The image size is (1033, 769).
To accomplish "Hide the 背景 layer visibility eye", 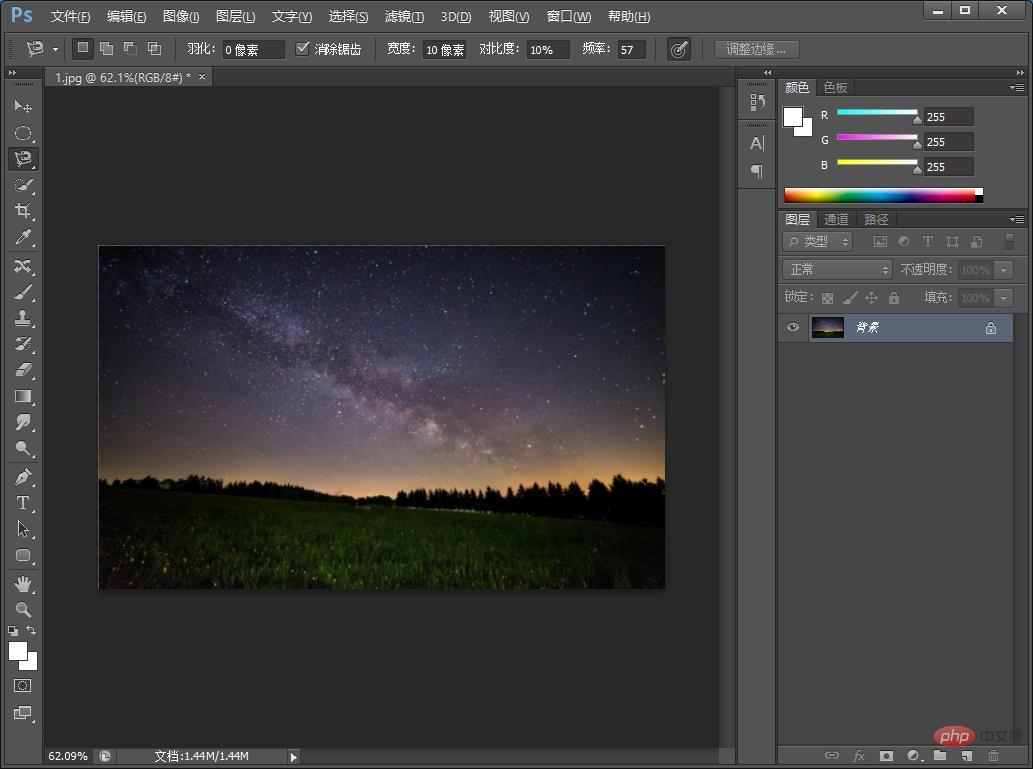I will [x=793, y=327].
